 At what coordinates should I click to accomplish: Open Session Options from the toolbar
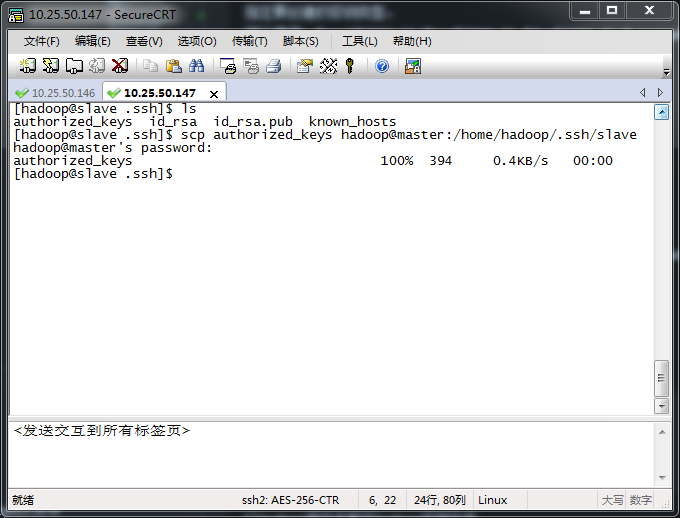(304, 66)
